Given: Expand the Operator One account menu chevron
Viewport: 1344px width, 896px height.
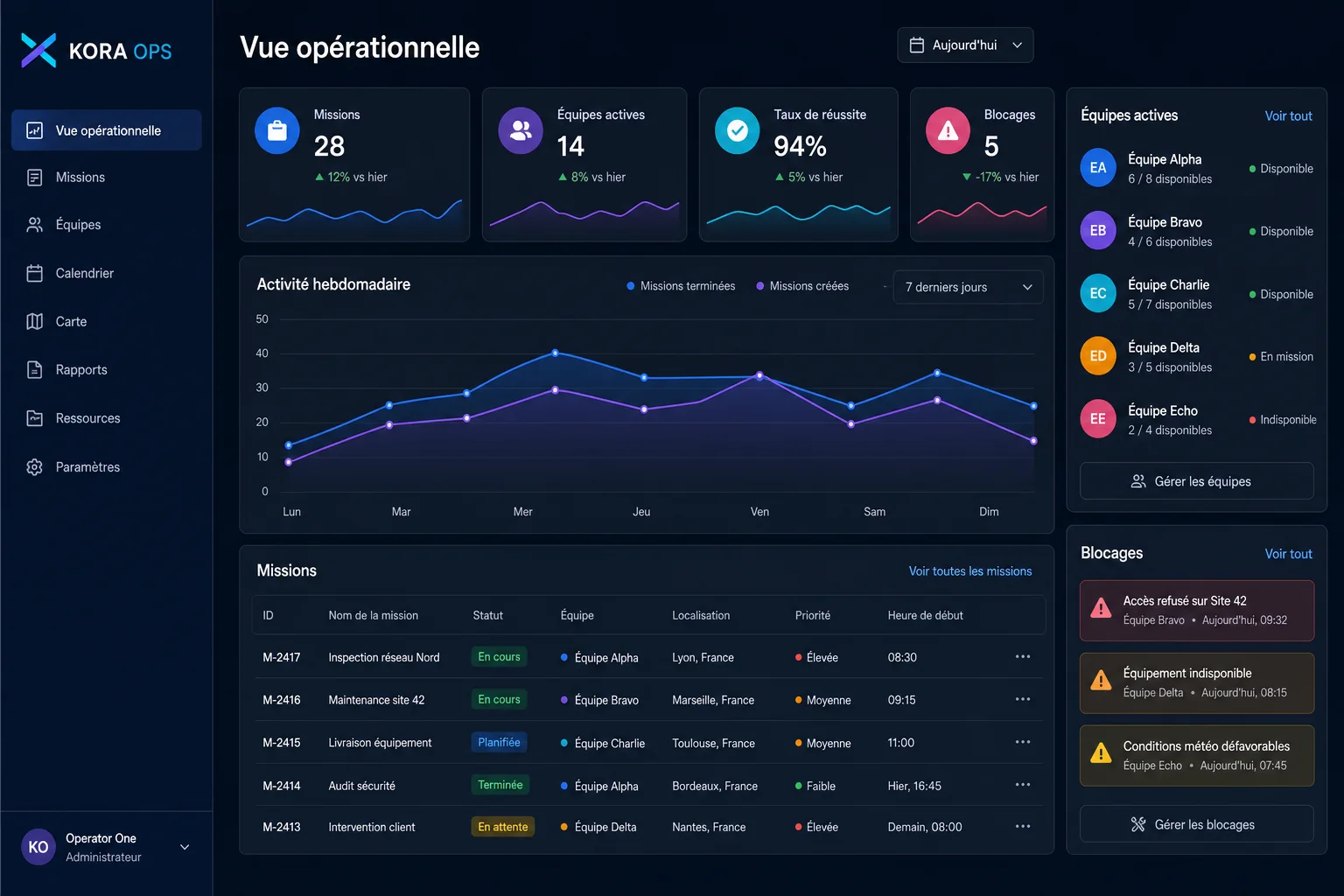Looking at the screenshot, I should point(185,847).
